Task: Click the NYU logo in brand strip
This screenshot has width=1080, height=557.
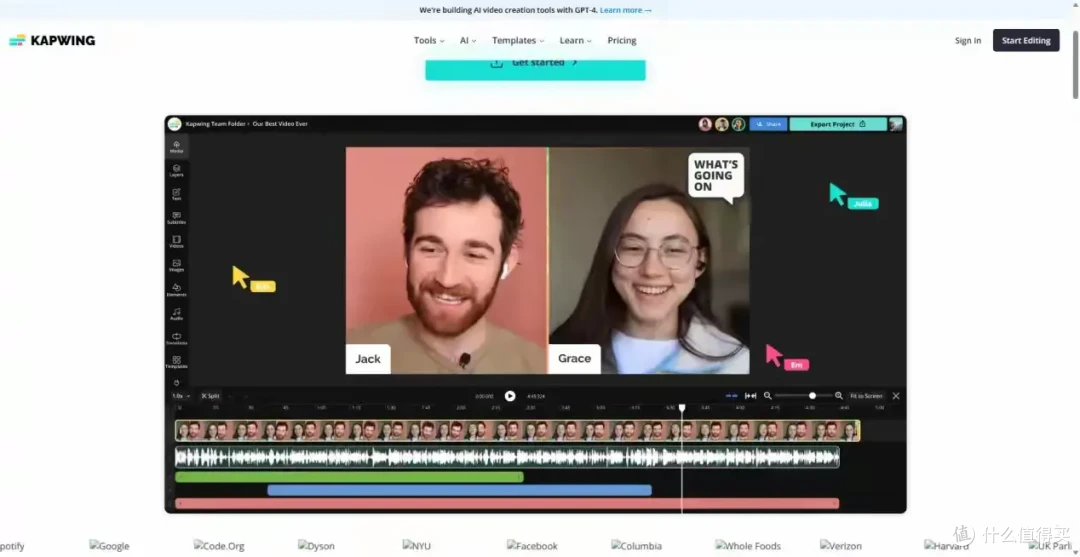Action: 417,546
